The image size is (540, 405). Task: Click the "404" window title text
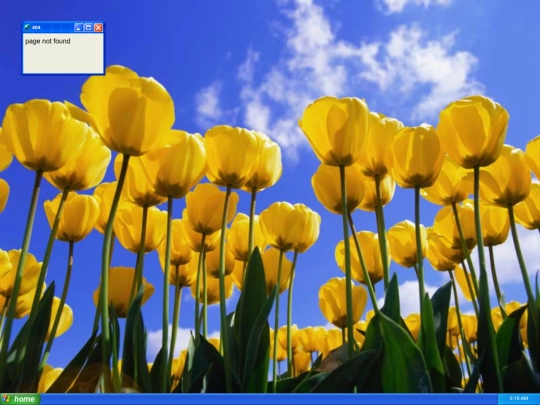pyautogui.click(x=36, y=28)
